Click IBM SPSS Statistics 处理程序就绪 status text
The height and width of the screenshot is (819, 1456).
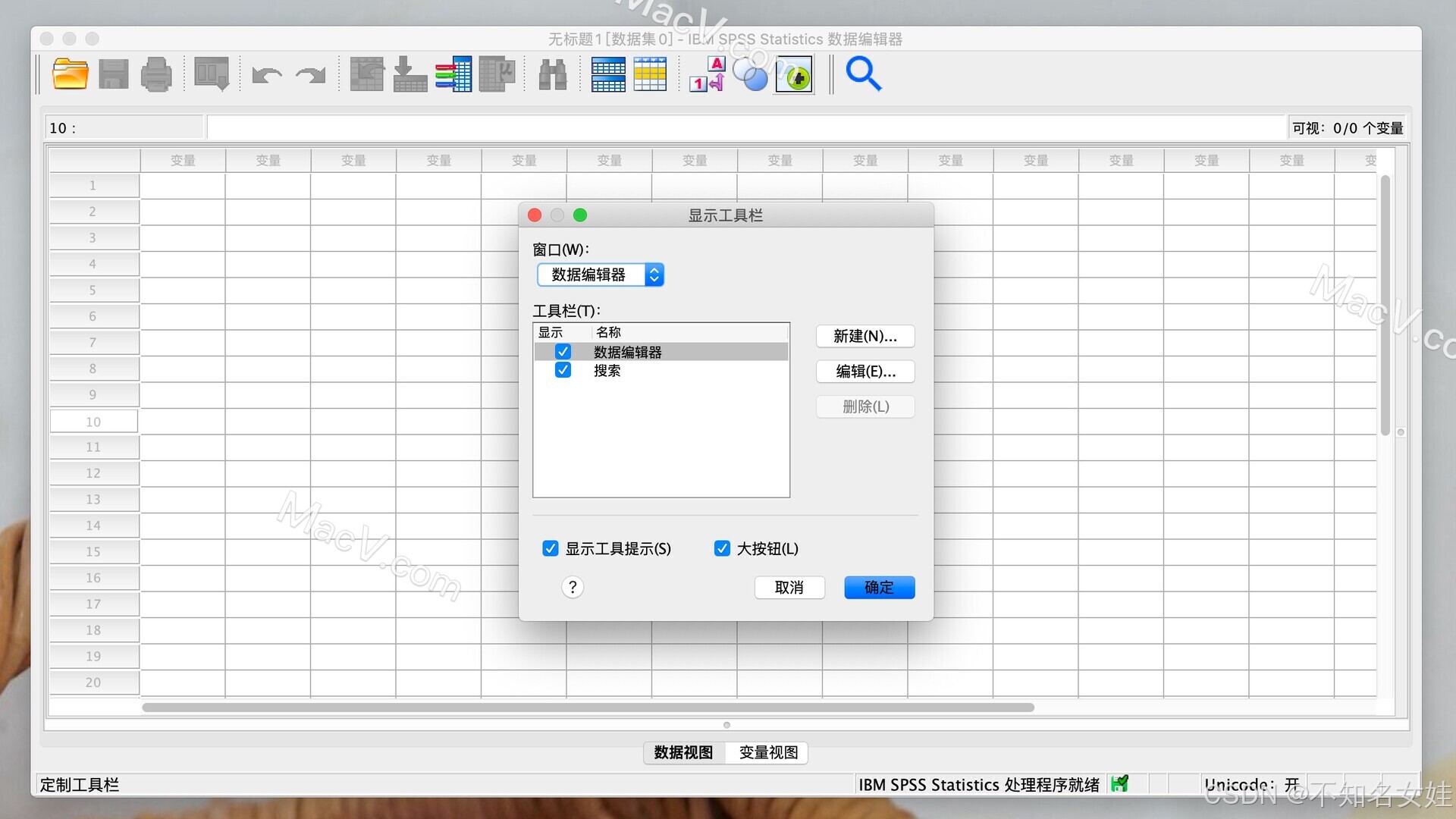point(979,785)
